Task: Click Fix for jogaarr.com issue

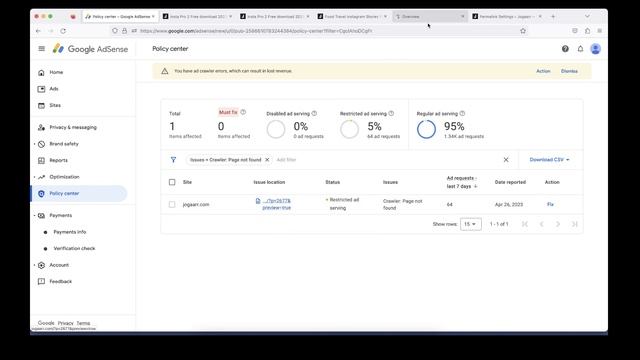Action: [550, 204]
